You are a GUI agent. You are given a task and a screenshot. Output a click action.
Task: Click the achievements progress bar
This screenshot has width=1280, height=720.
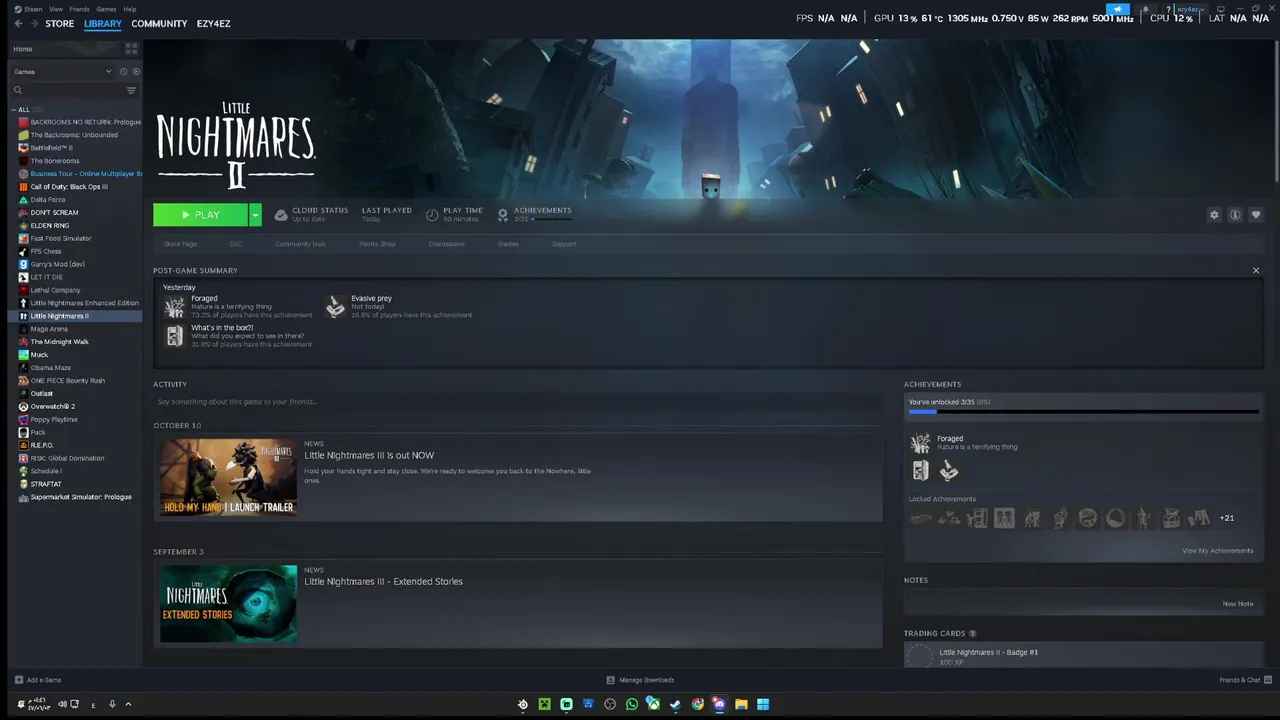(1084, 411)
